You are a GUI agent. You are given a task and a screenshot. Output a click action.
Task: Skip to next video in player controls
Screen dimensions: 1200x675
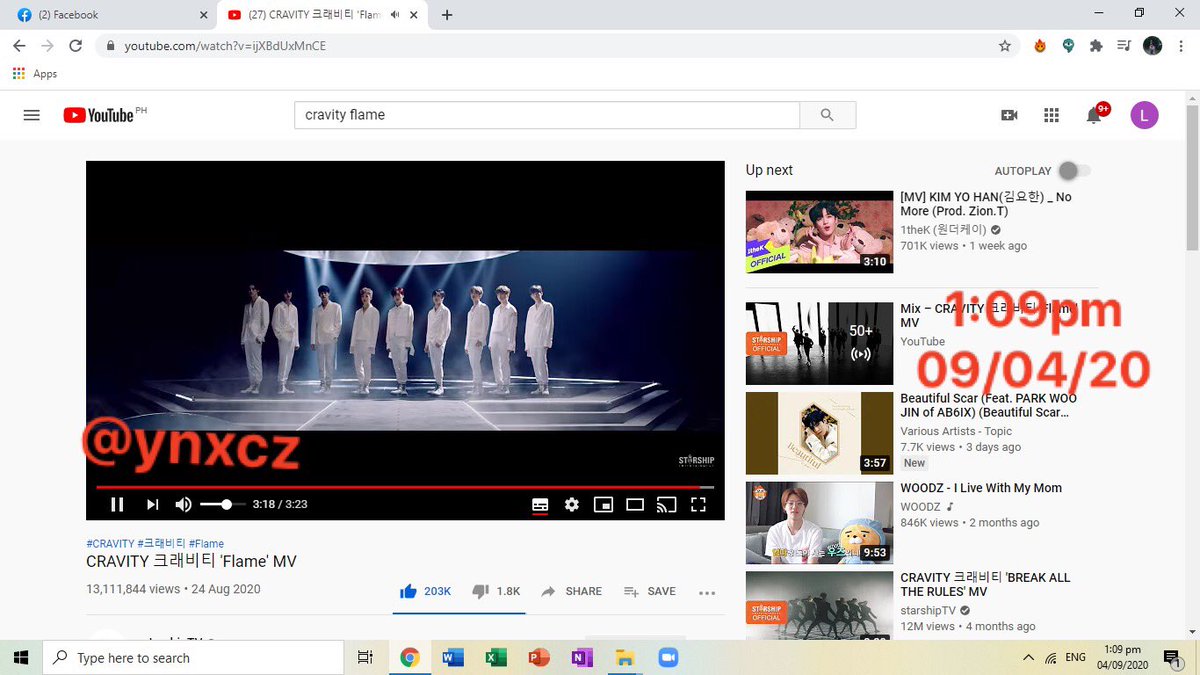pyautogui.click(x=152, y=505)
